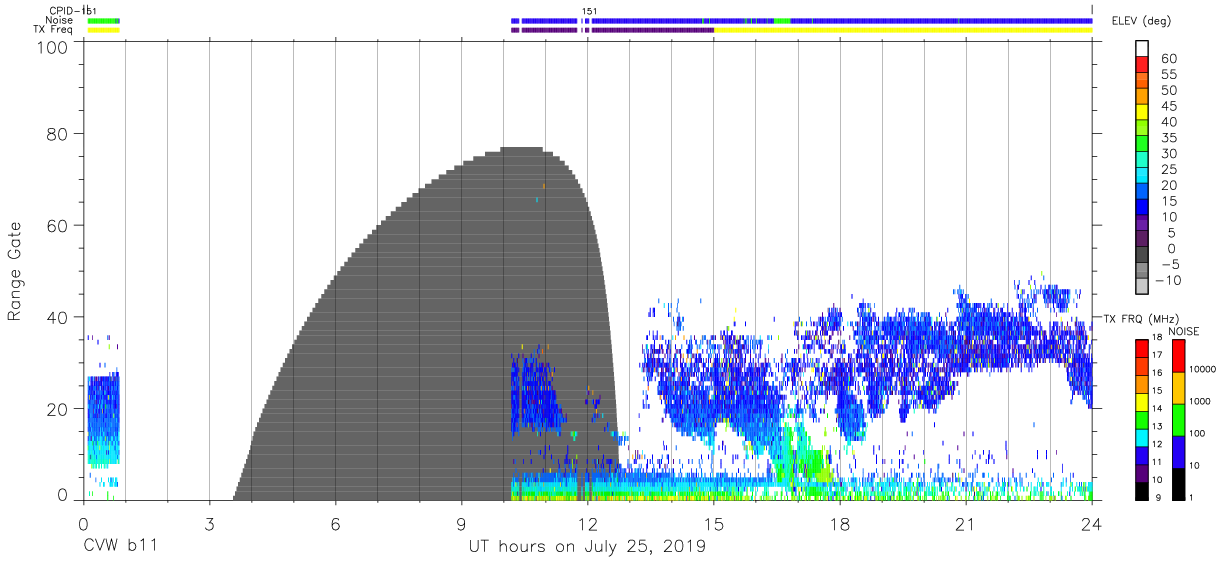Image resolution: width=1228 pixels, height=567 pixels.
Task: Select the '151' CPID value near hour 12
Action: (x=590, y=11)
